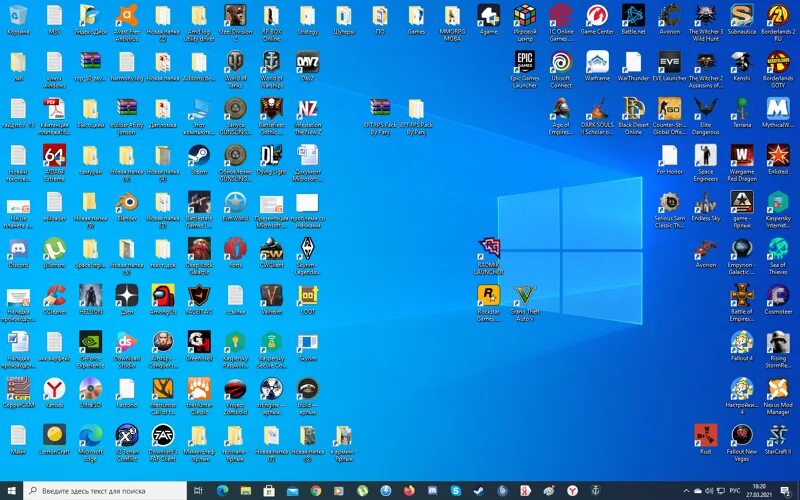800x500 pixels.
Task: Select the Fallout New Vegas shortcut
Action: click(742, 436)
